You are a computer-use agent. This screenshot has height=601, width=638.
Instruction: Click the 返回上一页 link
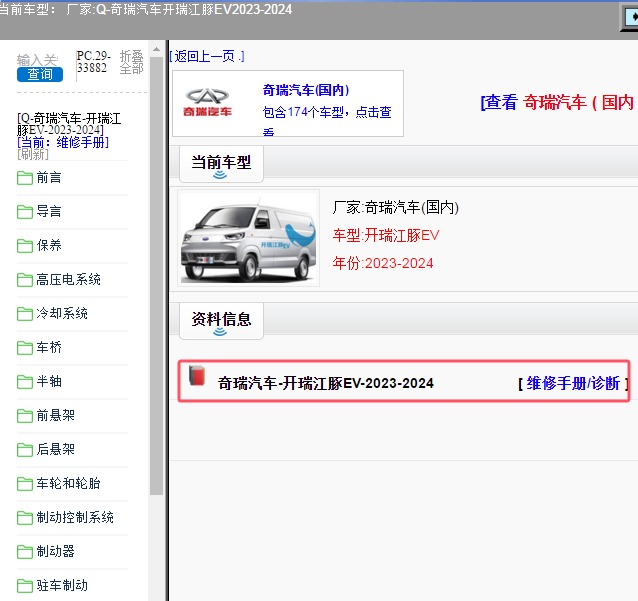point(207,56)
